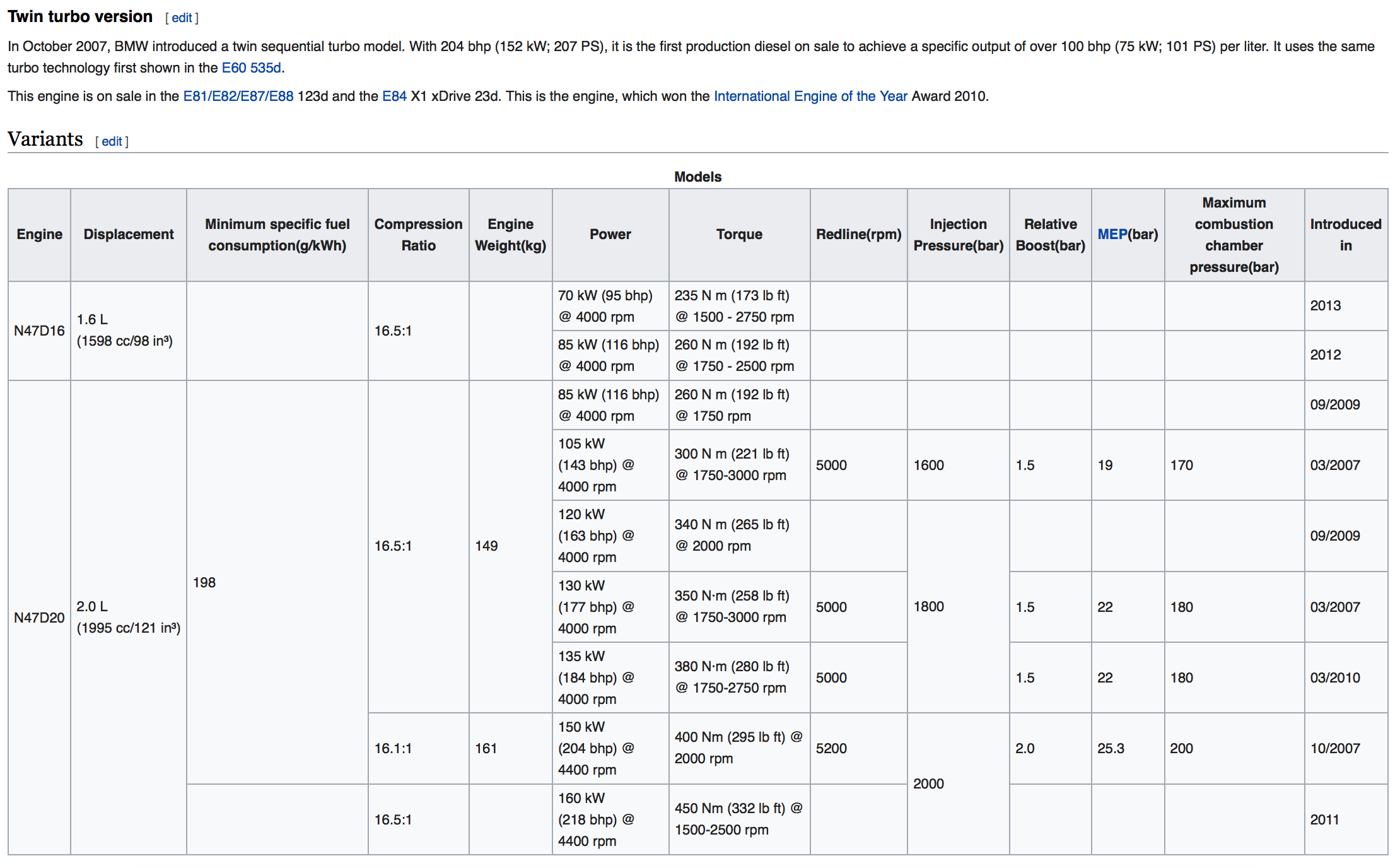The height and width of the screenshot is (868, 1400).
Task: Open International Engine of the Year link
Action: pos(810,96)
